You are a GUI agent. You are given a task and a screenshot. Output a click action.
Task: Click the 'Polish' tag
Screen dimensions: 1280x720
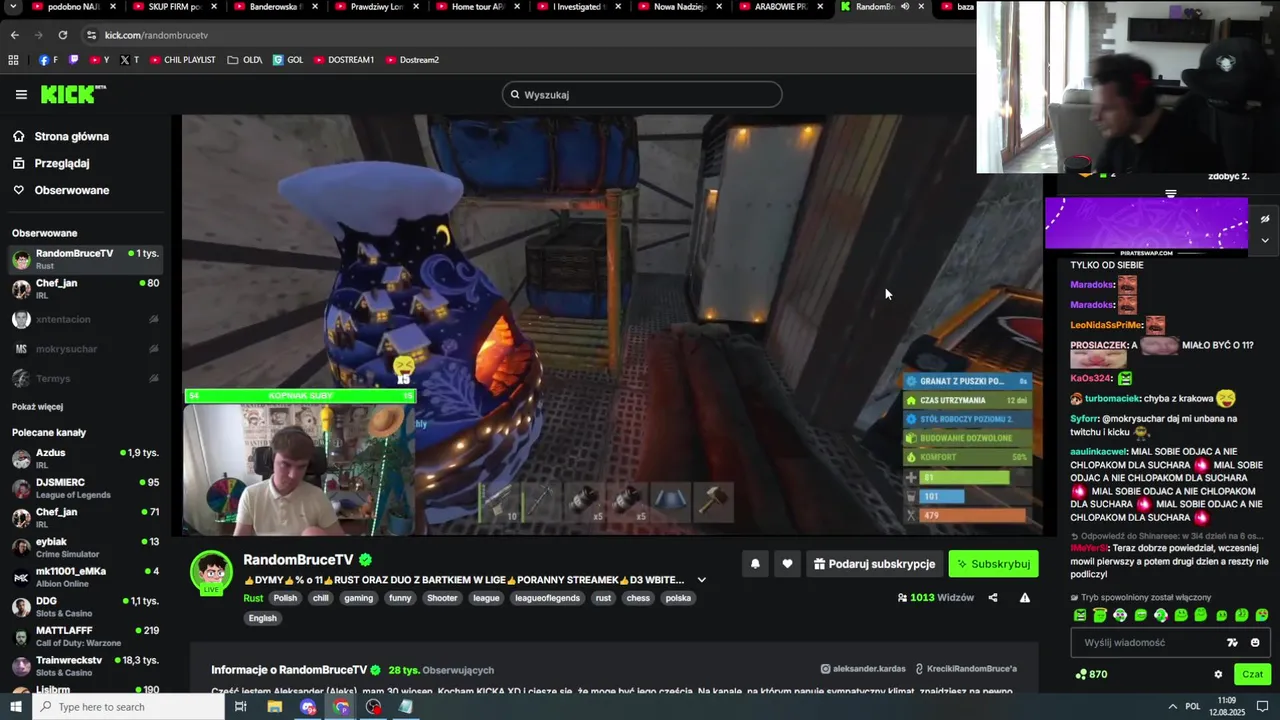coord(286,598)
